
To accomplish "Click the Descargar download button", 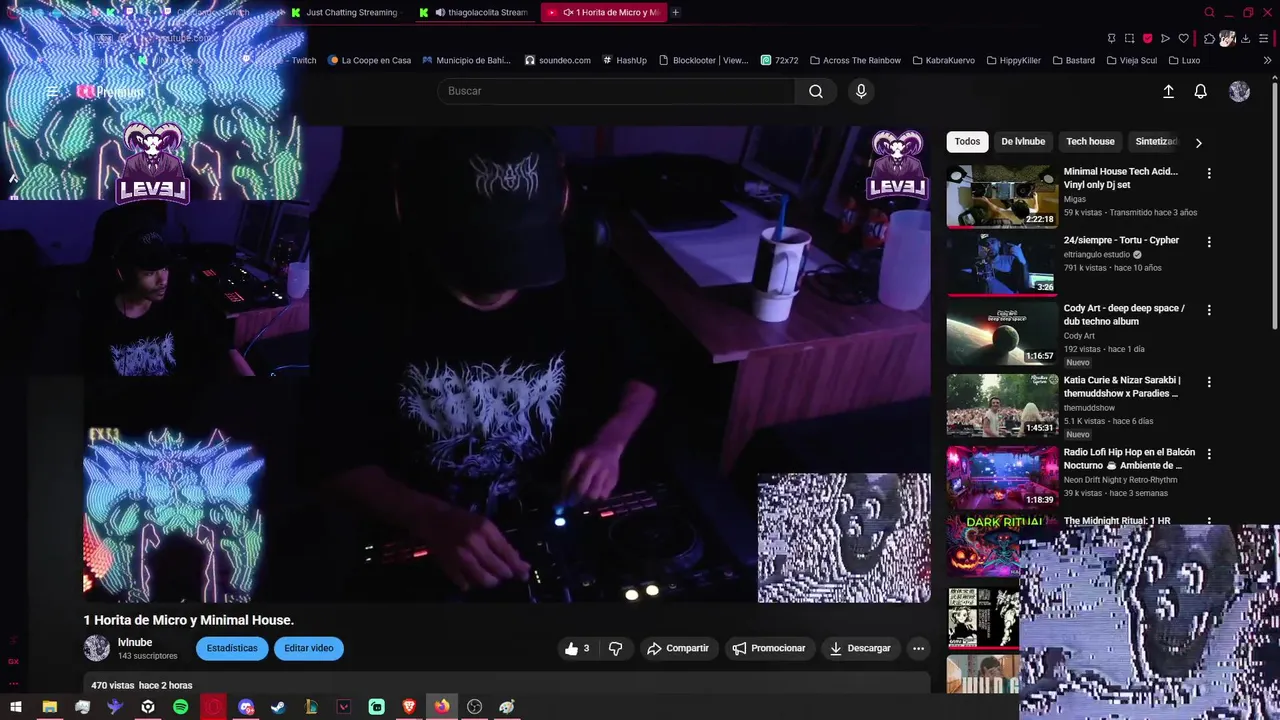I will [x=860, y=648].
